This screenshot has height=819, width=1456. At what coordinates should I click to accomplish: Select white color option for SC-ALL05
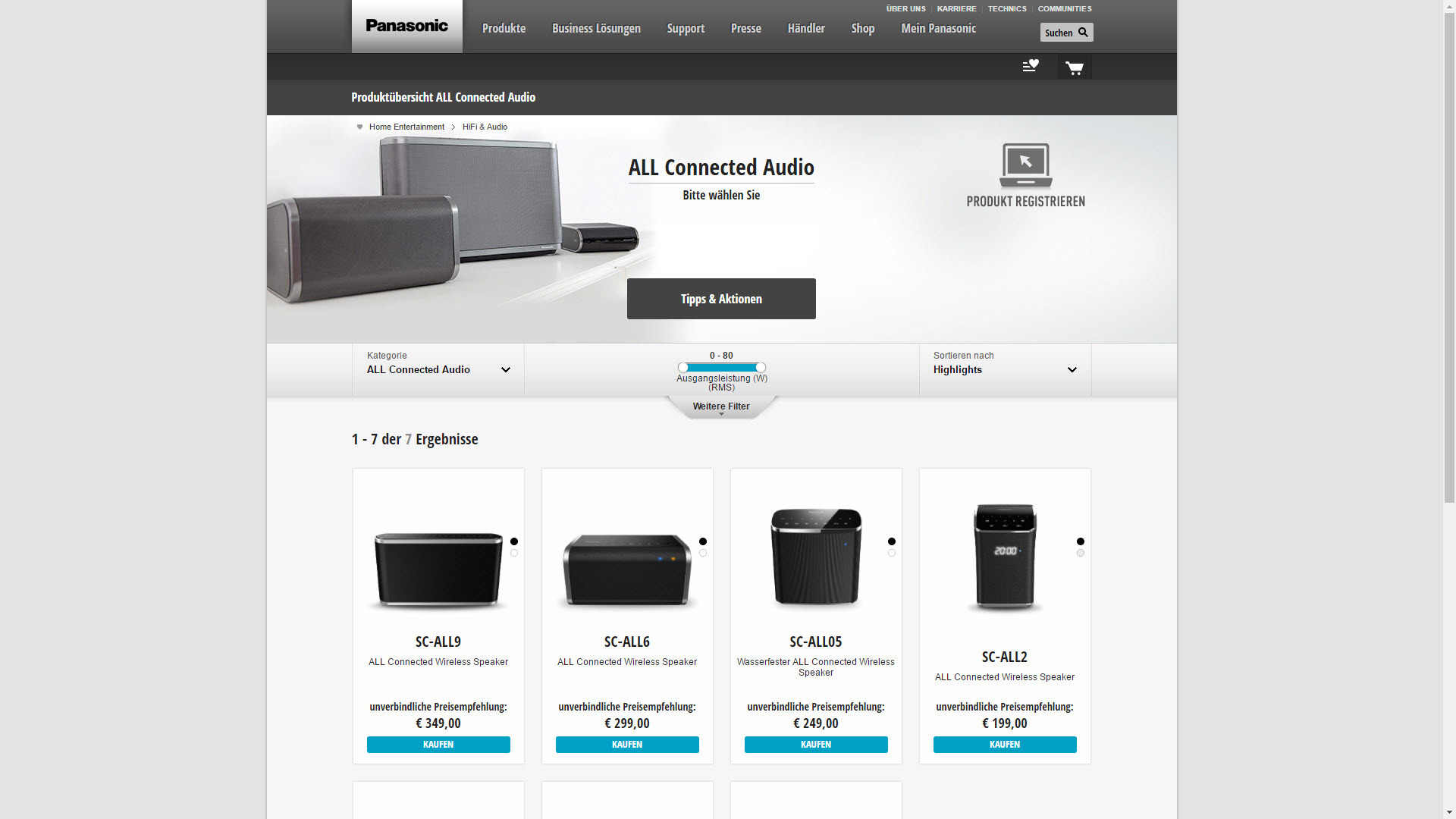(892, 554)
